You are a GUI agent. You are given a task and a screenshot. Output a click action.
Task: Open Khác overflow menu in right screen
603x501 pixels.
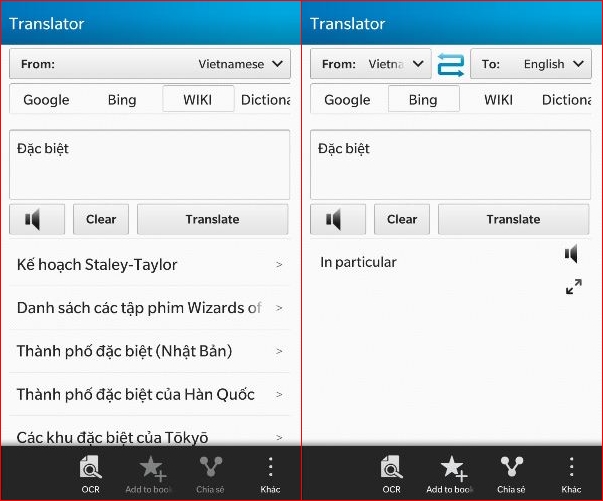pos(571,474)
